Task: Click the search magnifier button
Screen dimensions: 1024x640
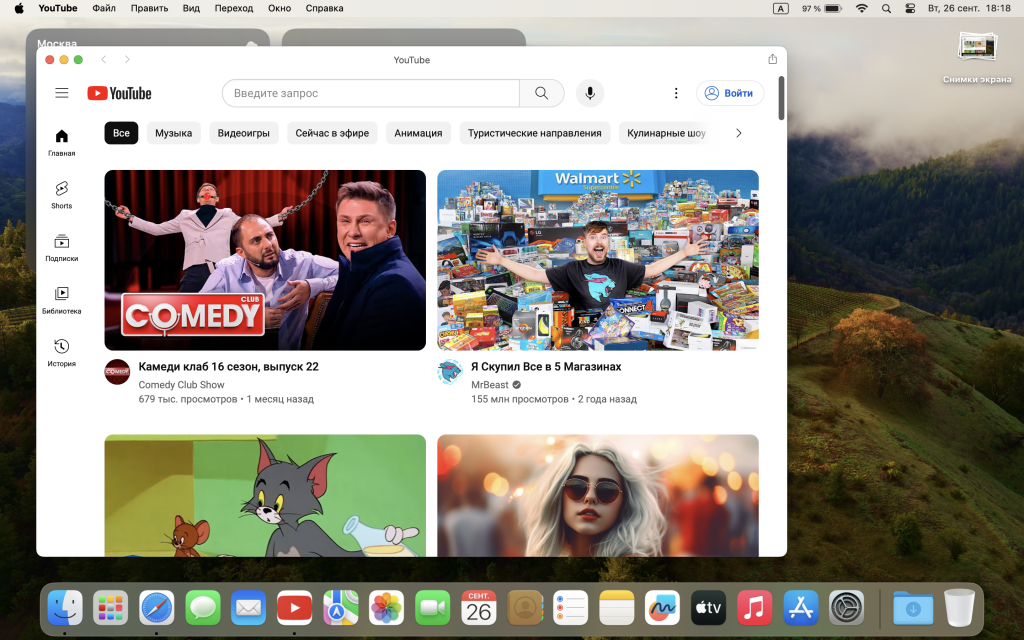Action: pos(541,93)
